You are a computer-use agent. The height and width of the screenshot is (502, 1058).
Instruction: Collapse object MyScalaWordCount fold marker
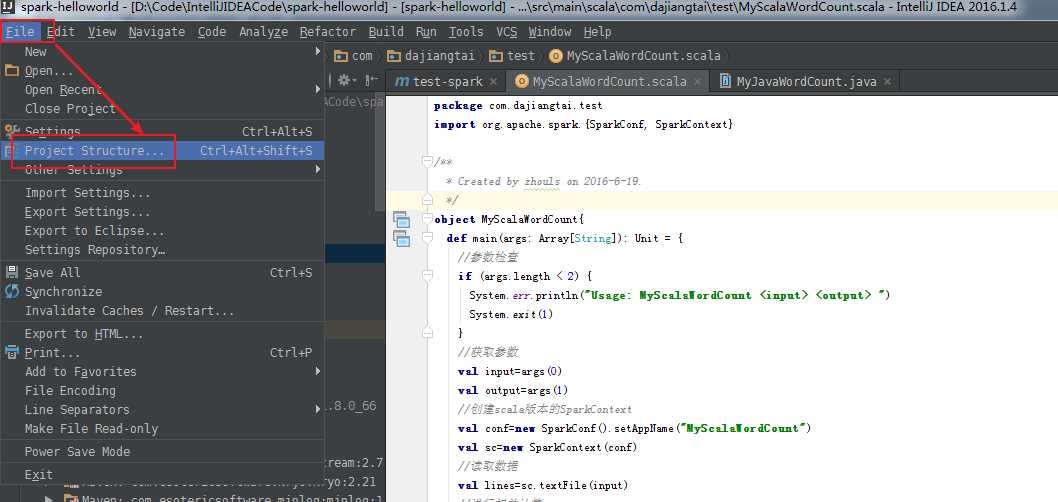[x=427, y=219]
